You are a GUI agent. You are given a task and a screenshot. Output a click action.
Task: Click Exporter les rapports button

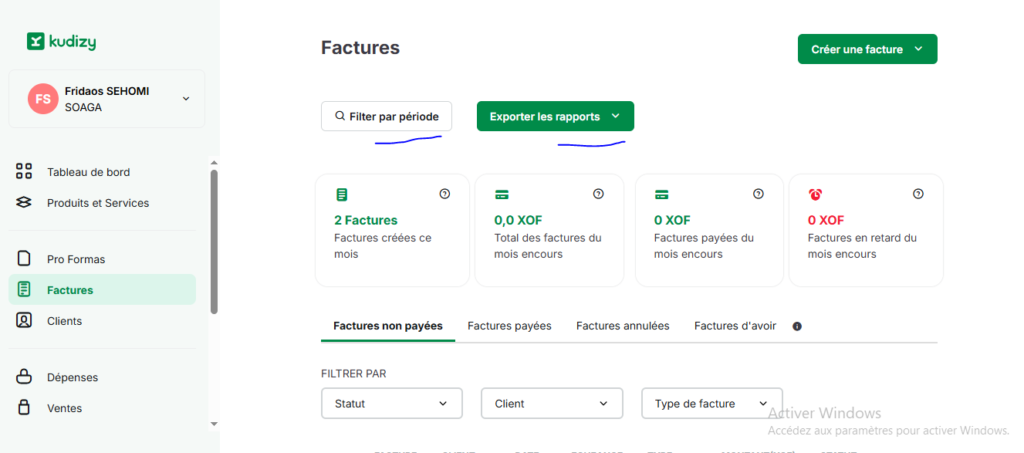click(554, 116)
